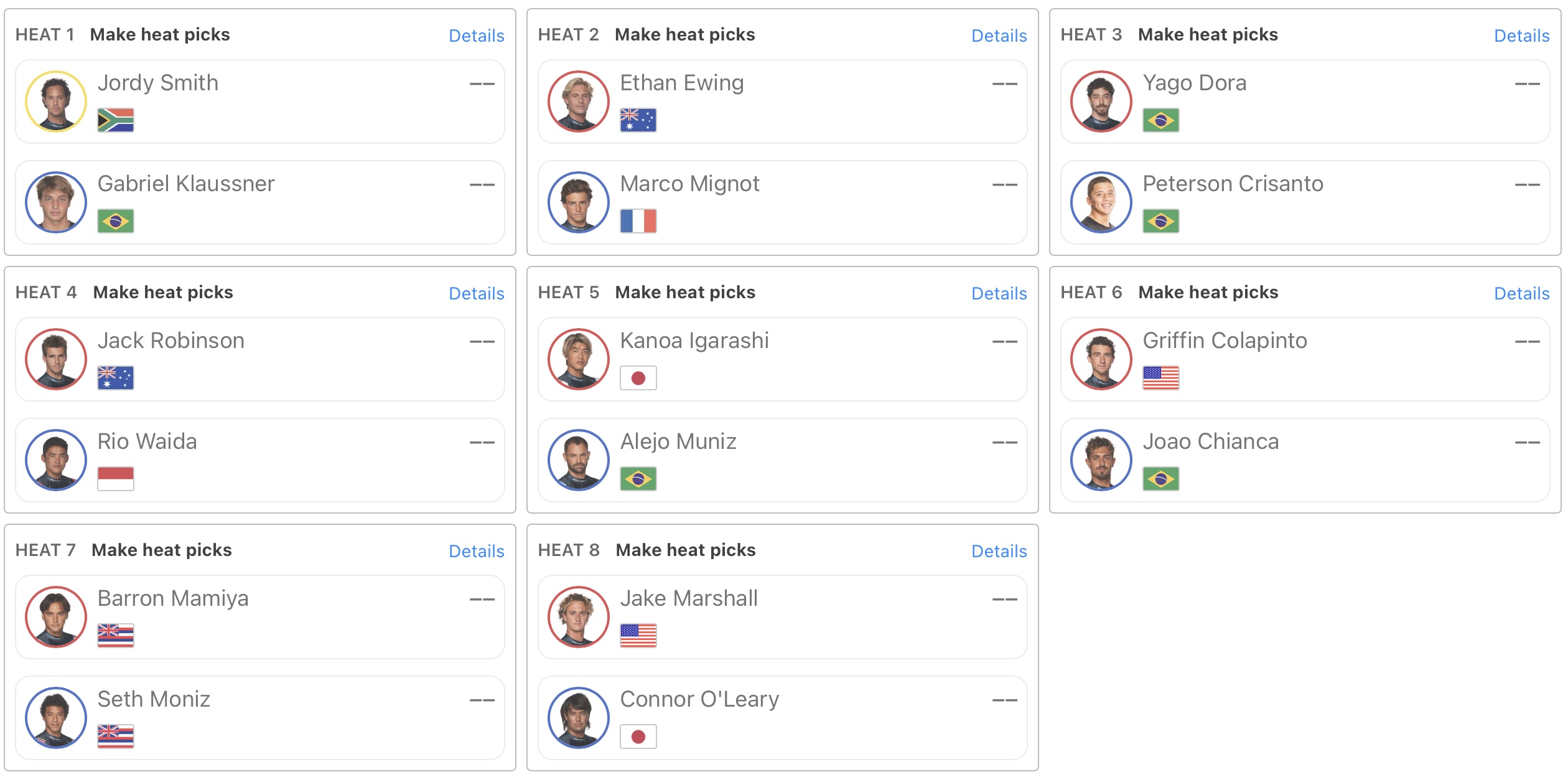Screen dimensions: 1568x777
Task: Open Heat 3 Details link
Action: (x=1522, y=35)
